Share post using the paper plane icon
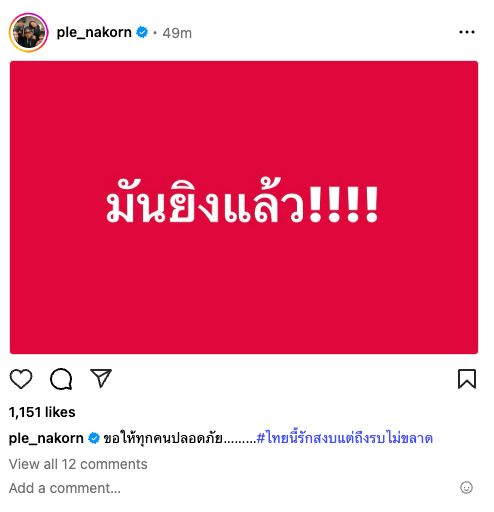 click(101, 378)
